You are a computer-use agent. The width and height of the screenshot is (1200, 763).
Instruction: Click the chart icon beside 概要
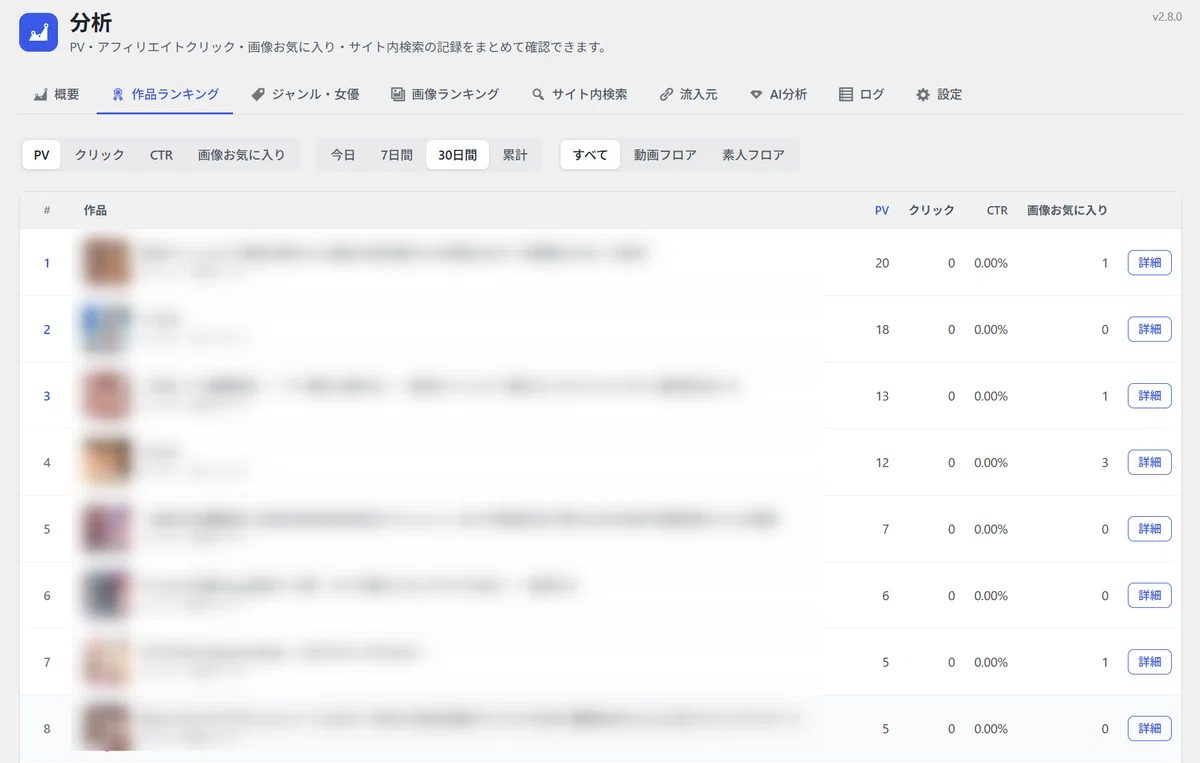point(41,95)
